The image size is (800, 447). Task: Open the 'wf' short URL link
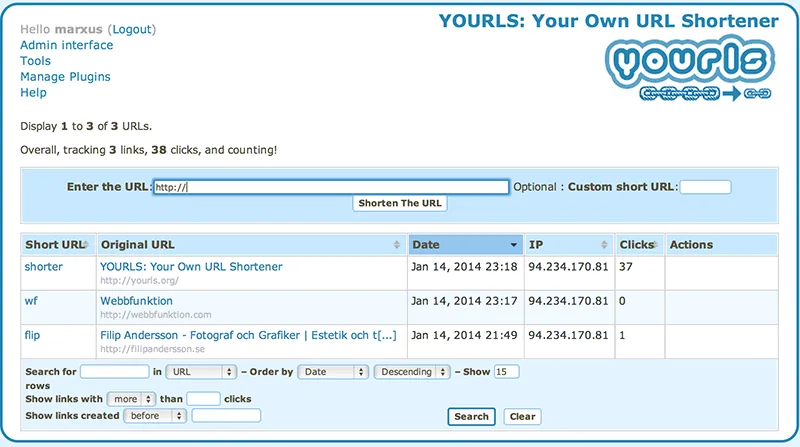click(x=31, y=301)
